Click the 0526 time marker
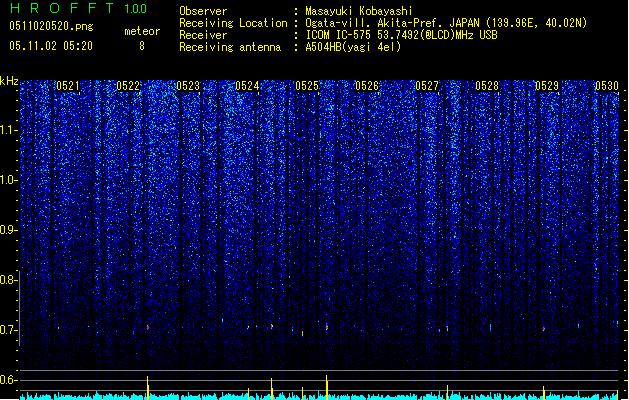The height and width of the screenshot is (400, 629). click(367, 86)
